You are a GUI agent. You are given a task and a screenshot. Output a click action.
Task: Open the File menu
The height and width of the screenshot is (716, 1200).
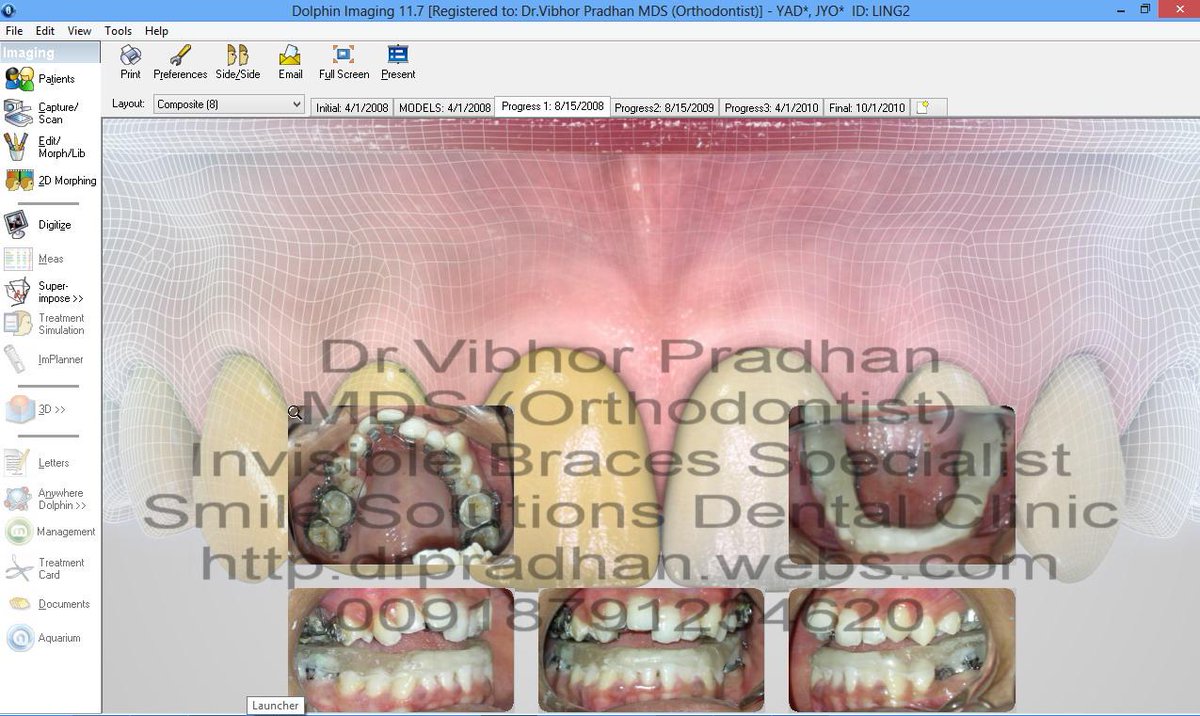click(14, 31)
